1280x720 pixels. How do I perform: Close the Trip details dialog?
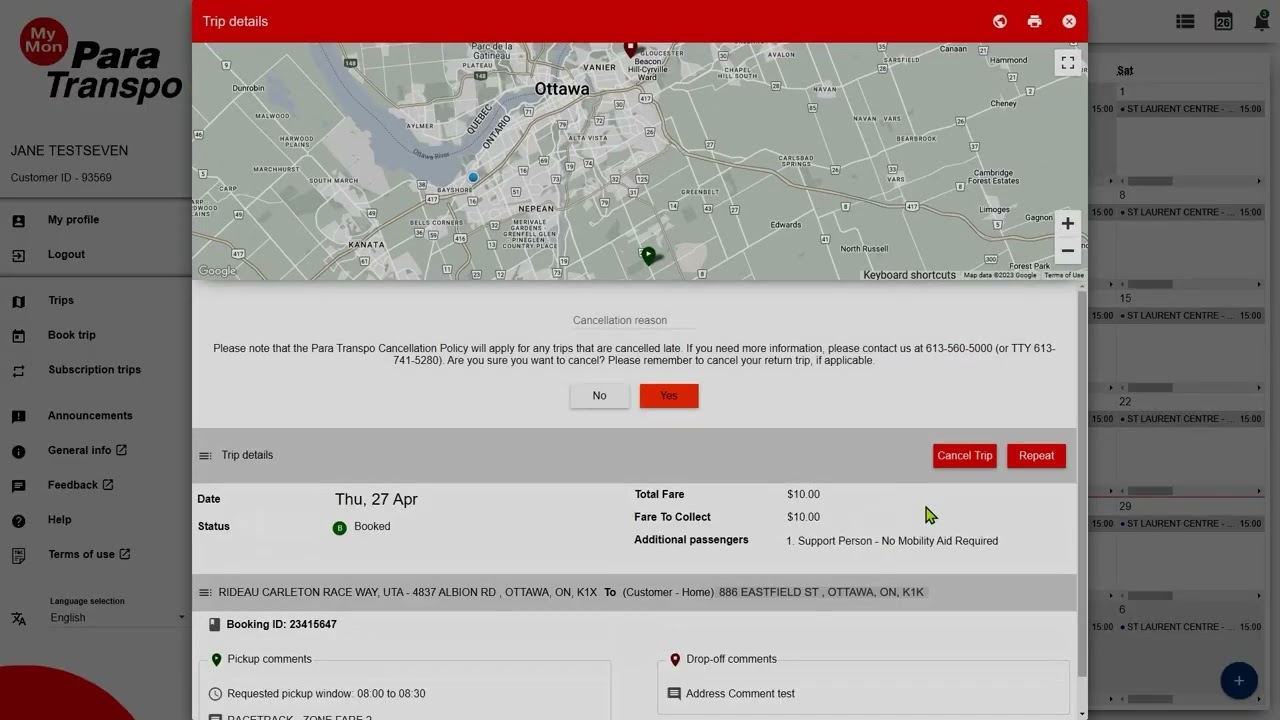[x=1069, y=21]
